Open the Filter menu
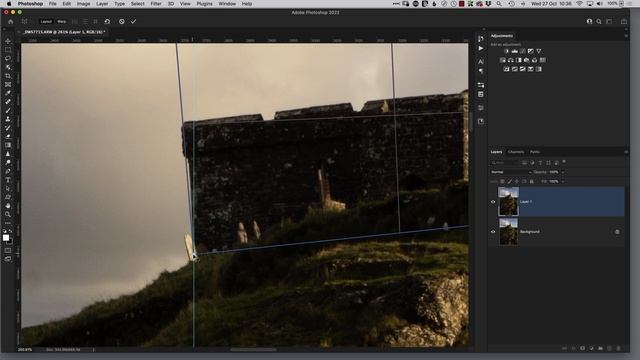This screenshot has height=360, width=640. (156, 4)
